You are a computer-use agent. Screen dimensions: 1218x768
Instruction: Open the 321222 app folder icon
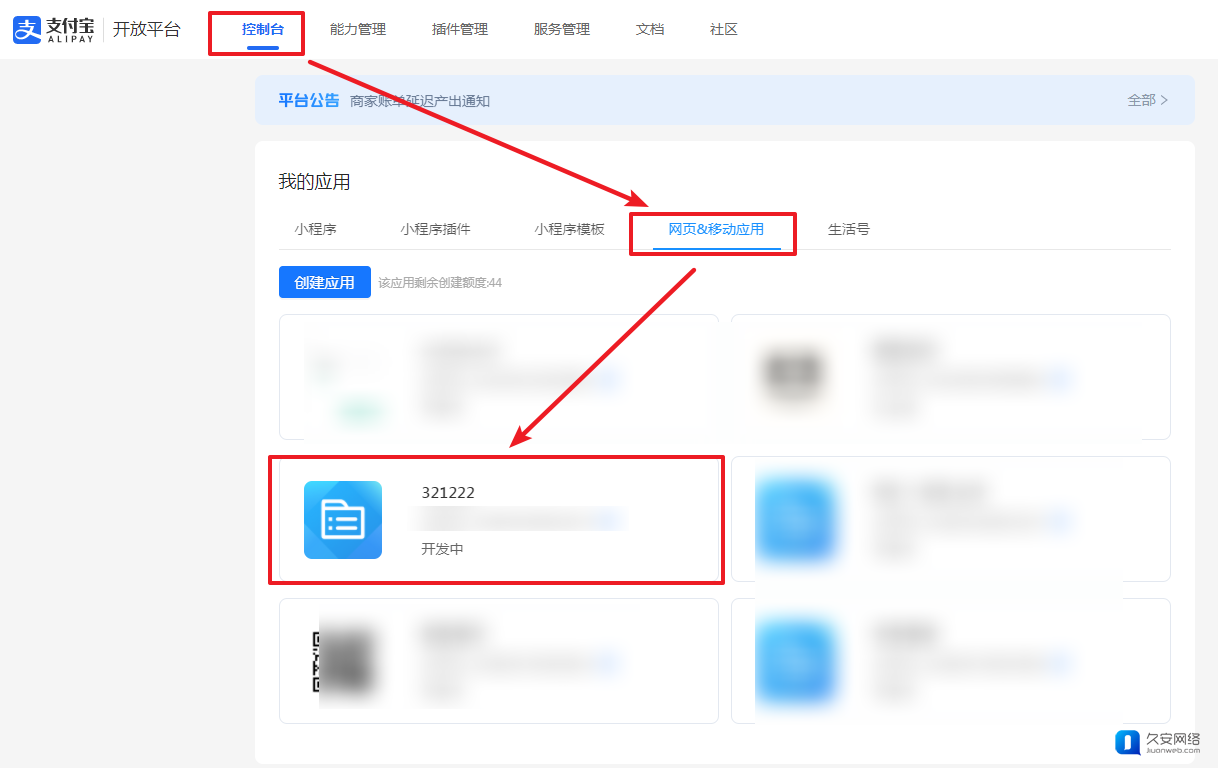[342, 520]
